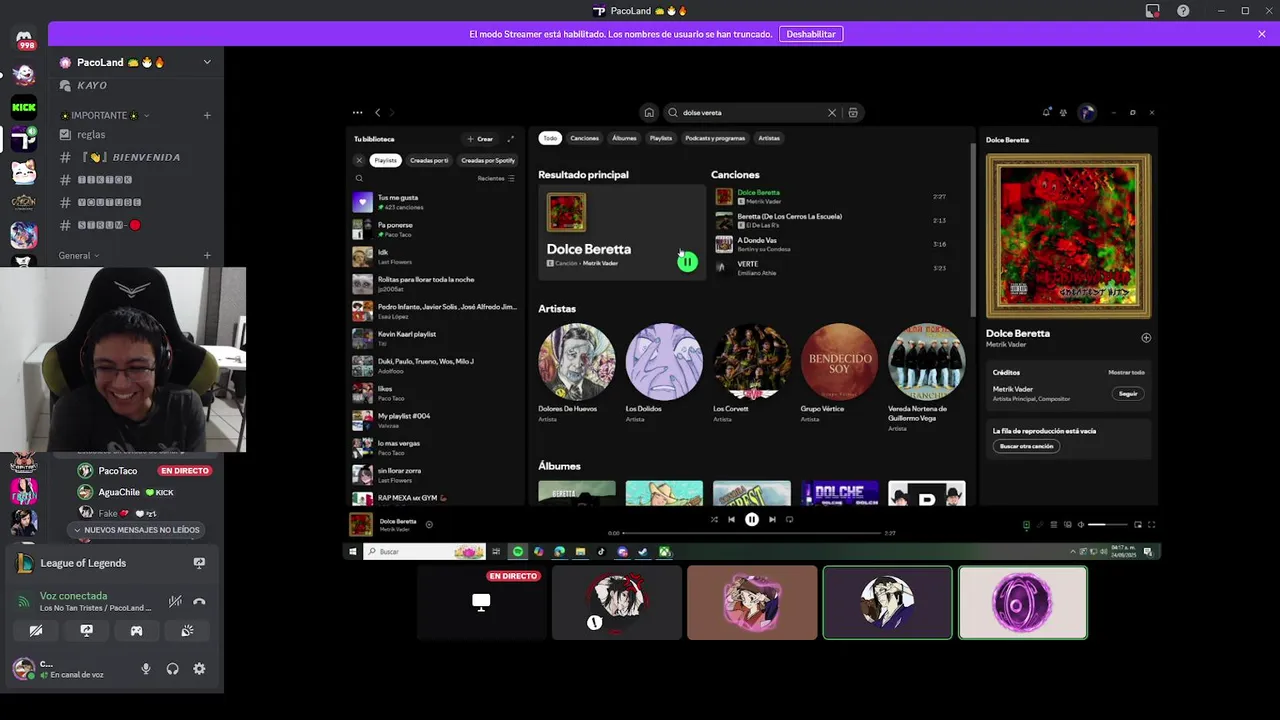Mute microphone in Discord user panel
Viewport: 1280px width, 720px height.
click(146, 669)
